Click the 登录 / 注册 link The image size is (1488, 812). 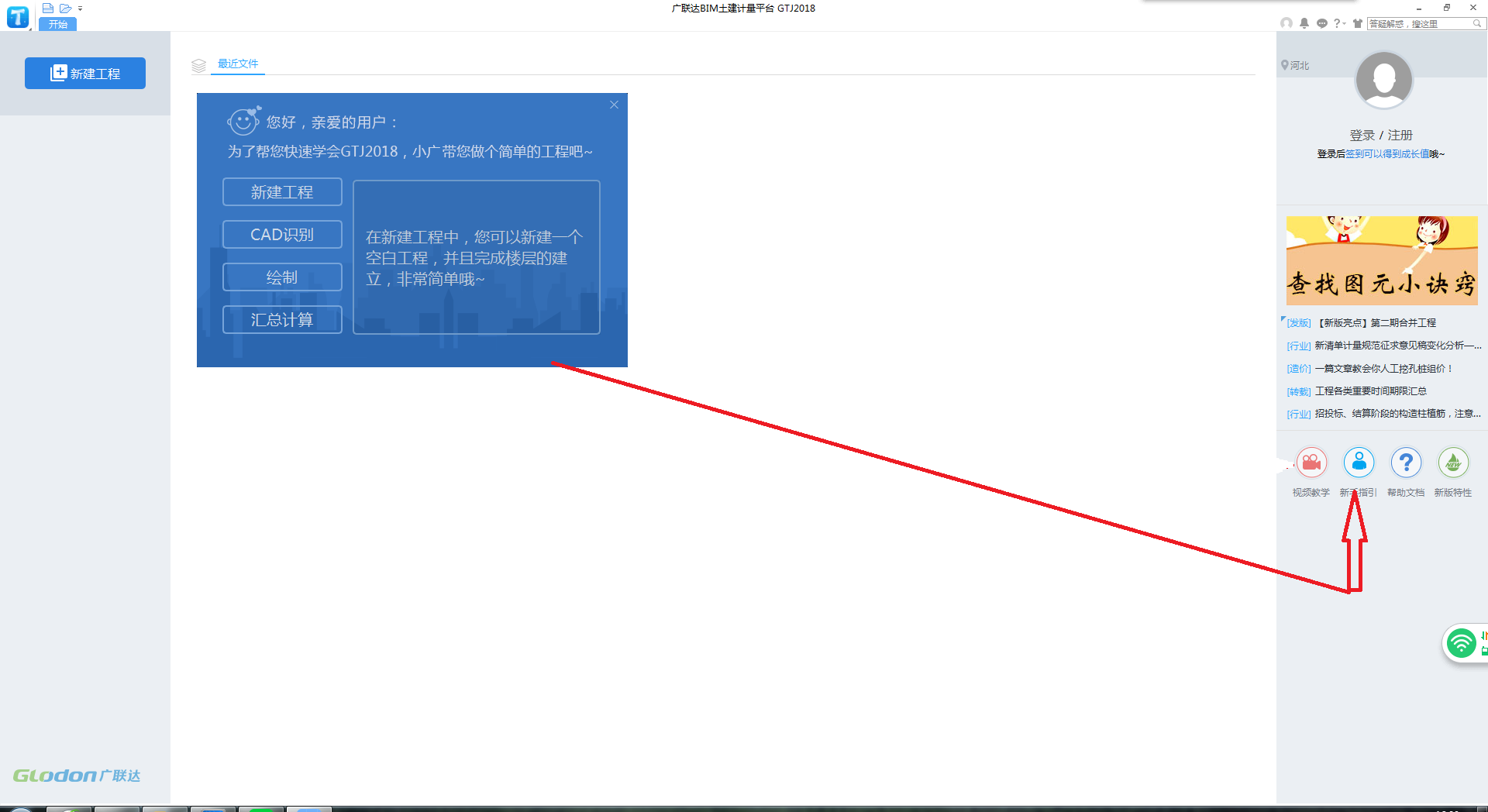click(1381, 135)
